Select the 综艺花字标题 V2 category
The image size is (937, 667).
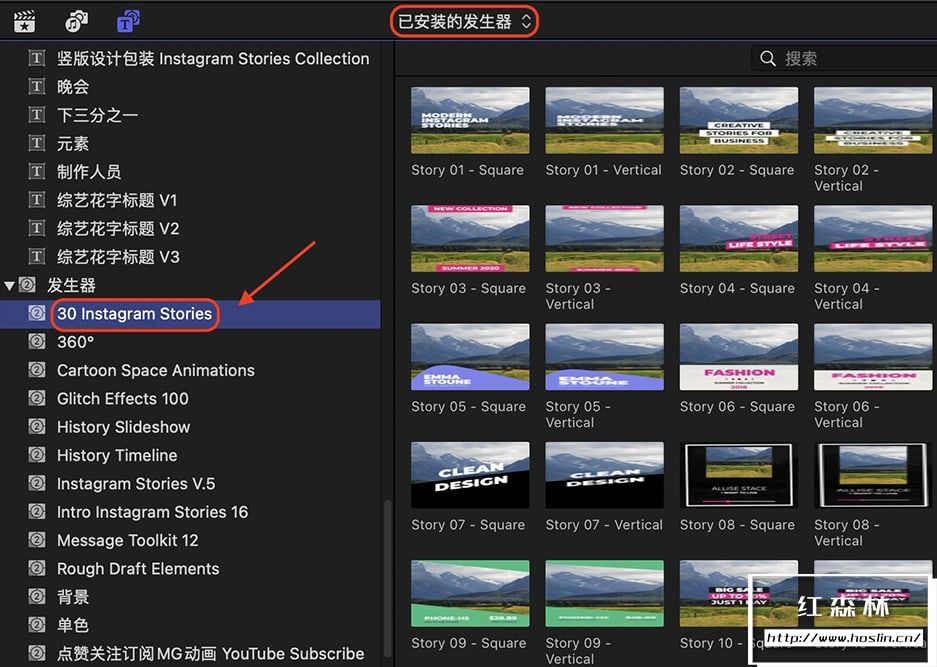(x=190, y=228)
